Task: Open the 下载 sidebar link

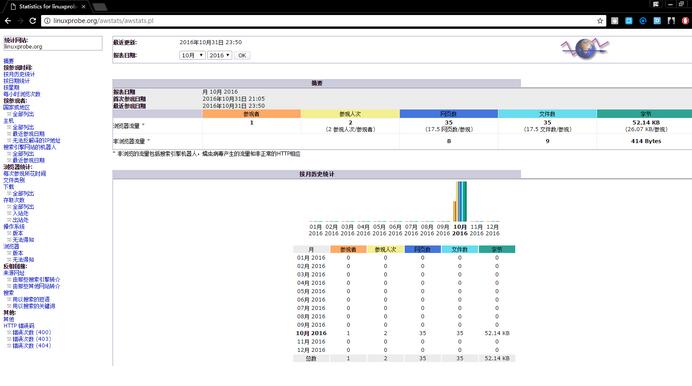Action: 8,187
